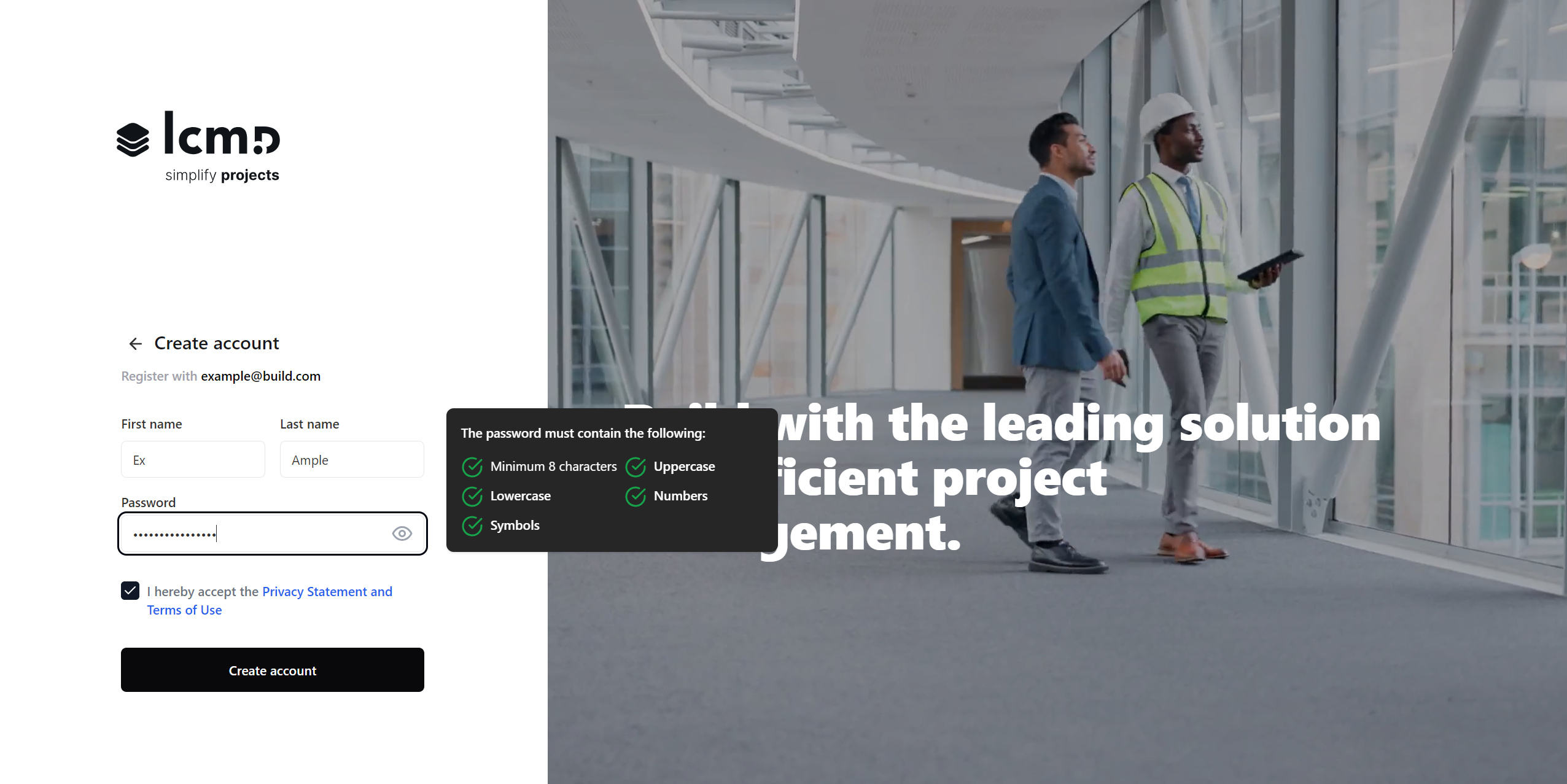Click the Lowercase requirement checkmark icon
This screenshot has height=784, width=1567.
coord(472,497)
